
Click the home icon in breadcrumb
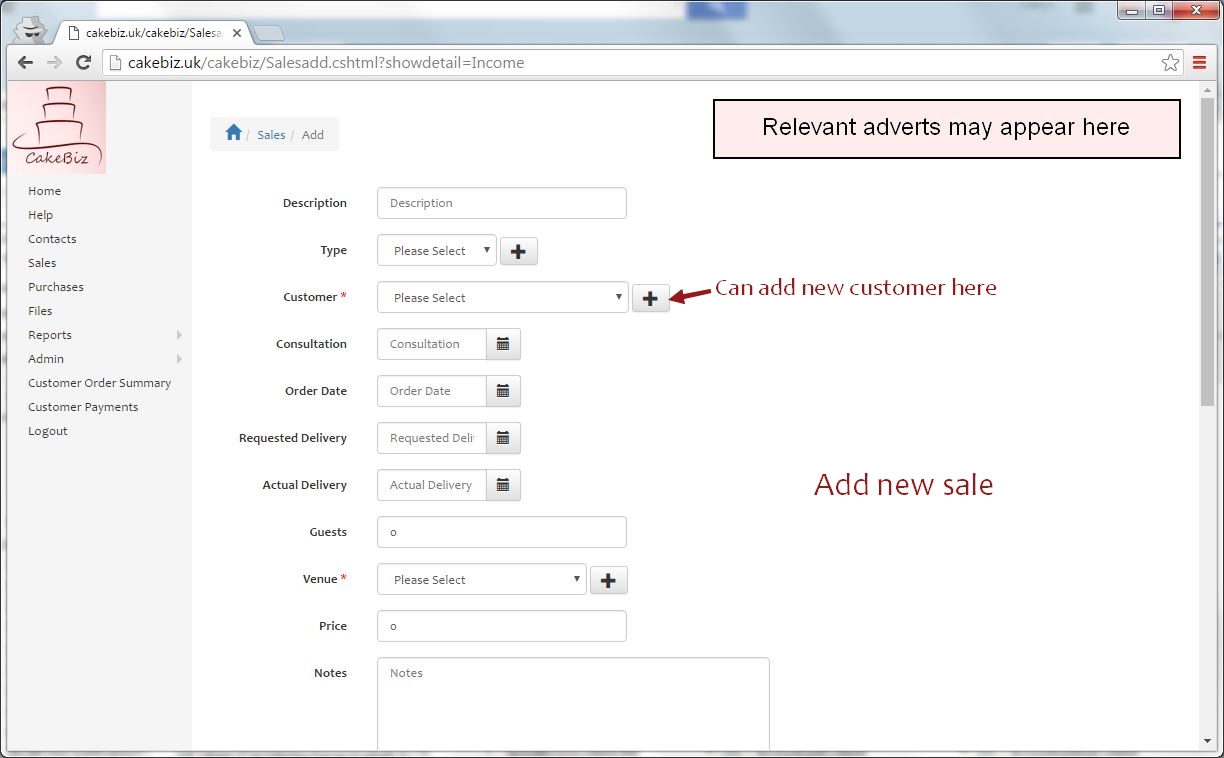point(233,133)
